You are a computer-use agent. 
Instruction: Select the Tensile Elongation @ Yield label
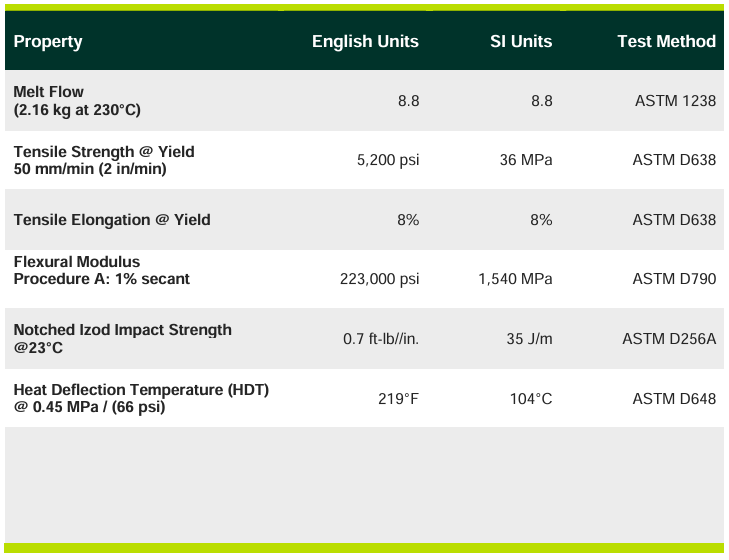click(112, 220)
